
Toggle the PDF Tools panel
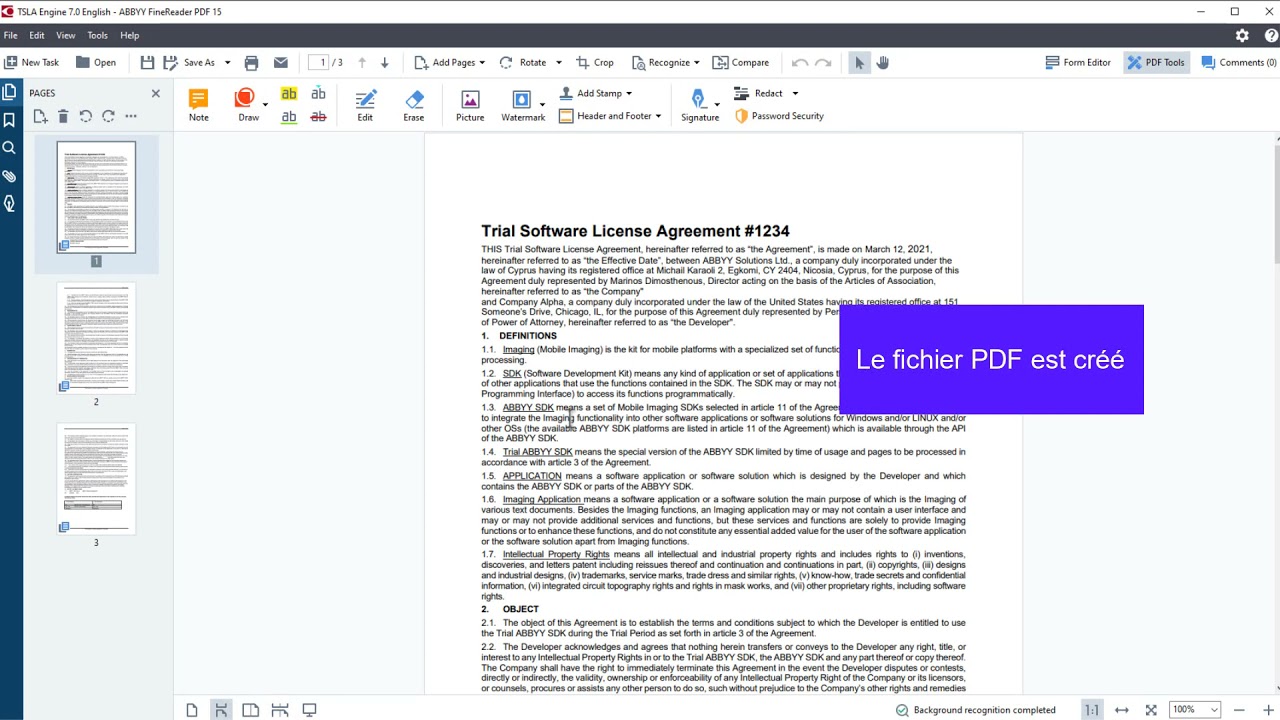(x=1156, y=62)
